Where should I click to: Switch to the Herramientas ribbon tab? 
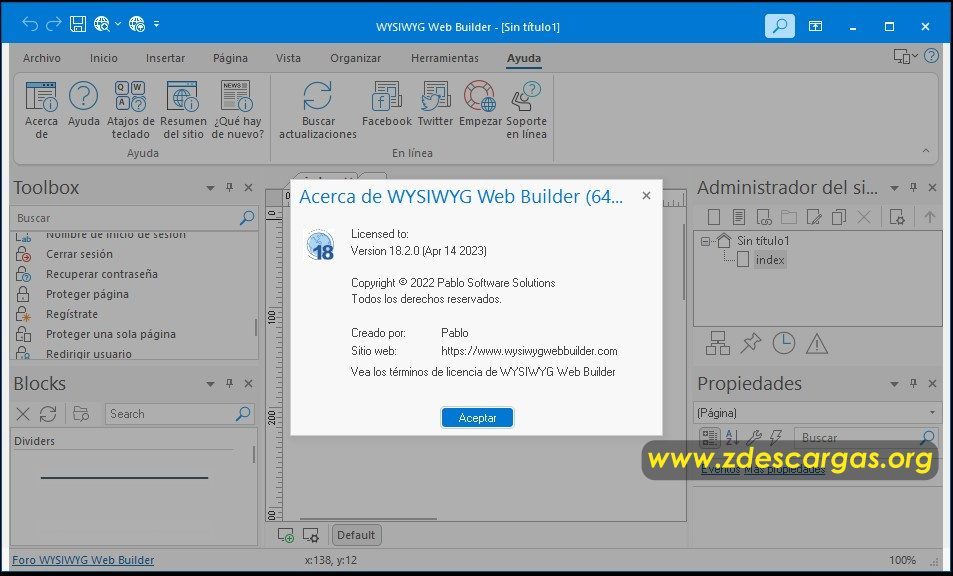[445, 58]
